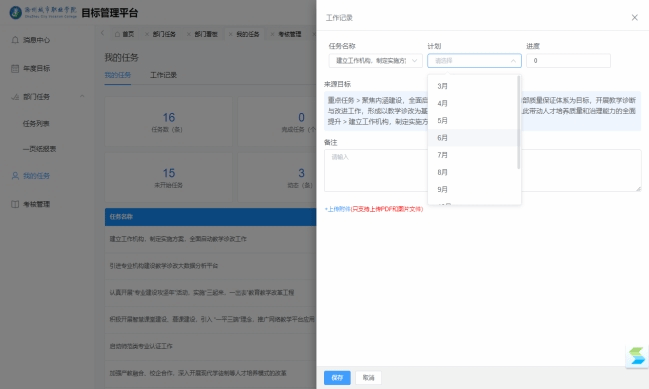Image resolution: width=649 pixels, height=389 pixels.
Task: Switch to the 工作记录 tab
Action: point(163,75)
